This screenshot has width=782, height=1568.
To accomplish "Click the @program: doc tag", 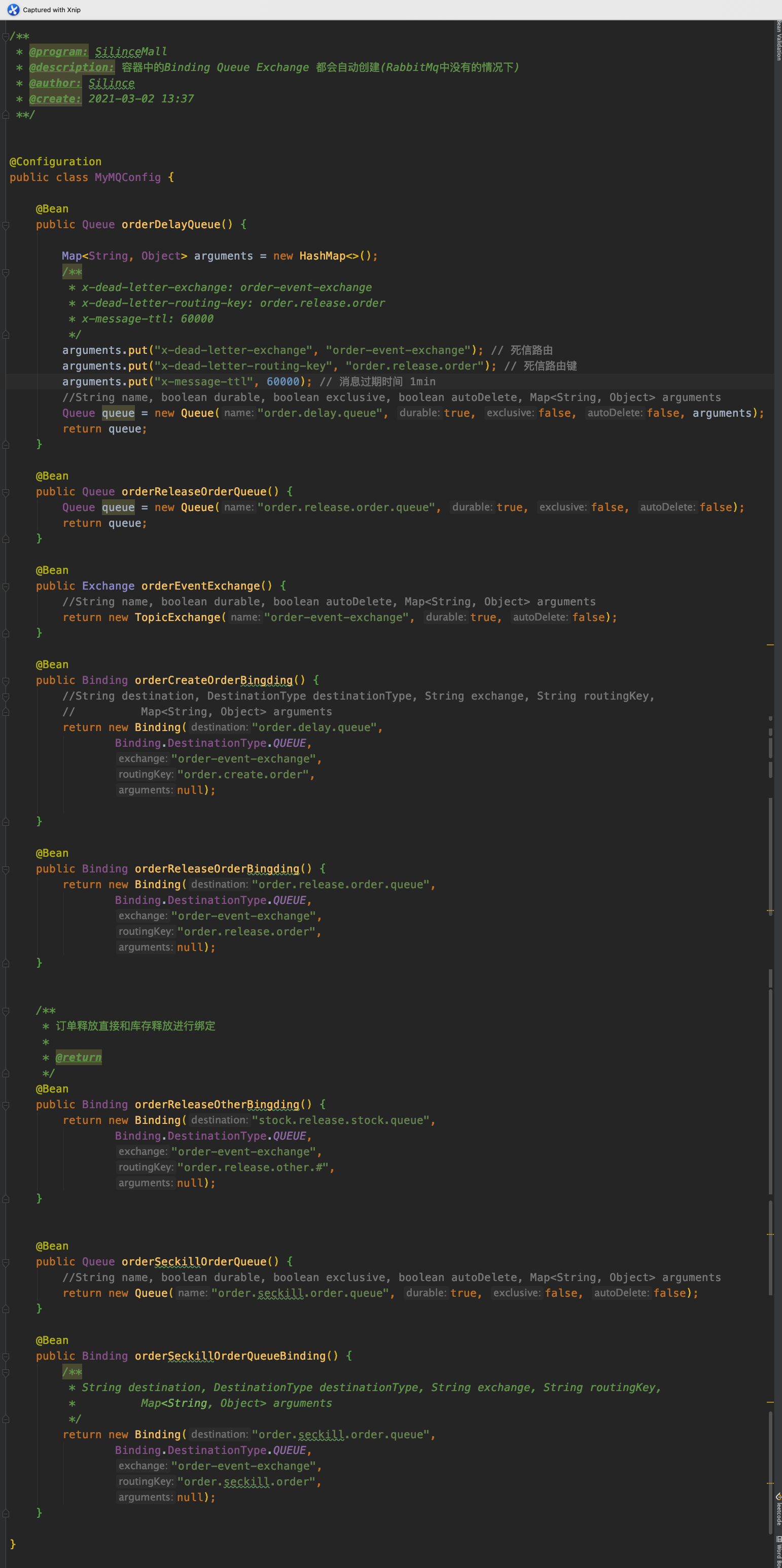I will (58, 52).
